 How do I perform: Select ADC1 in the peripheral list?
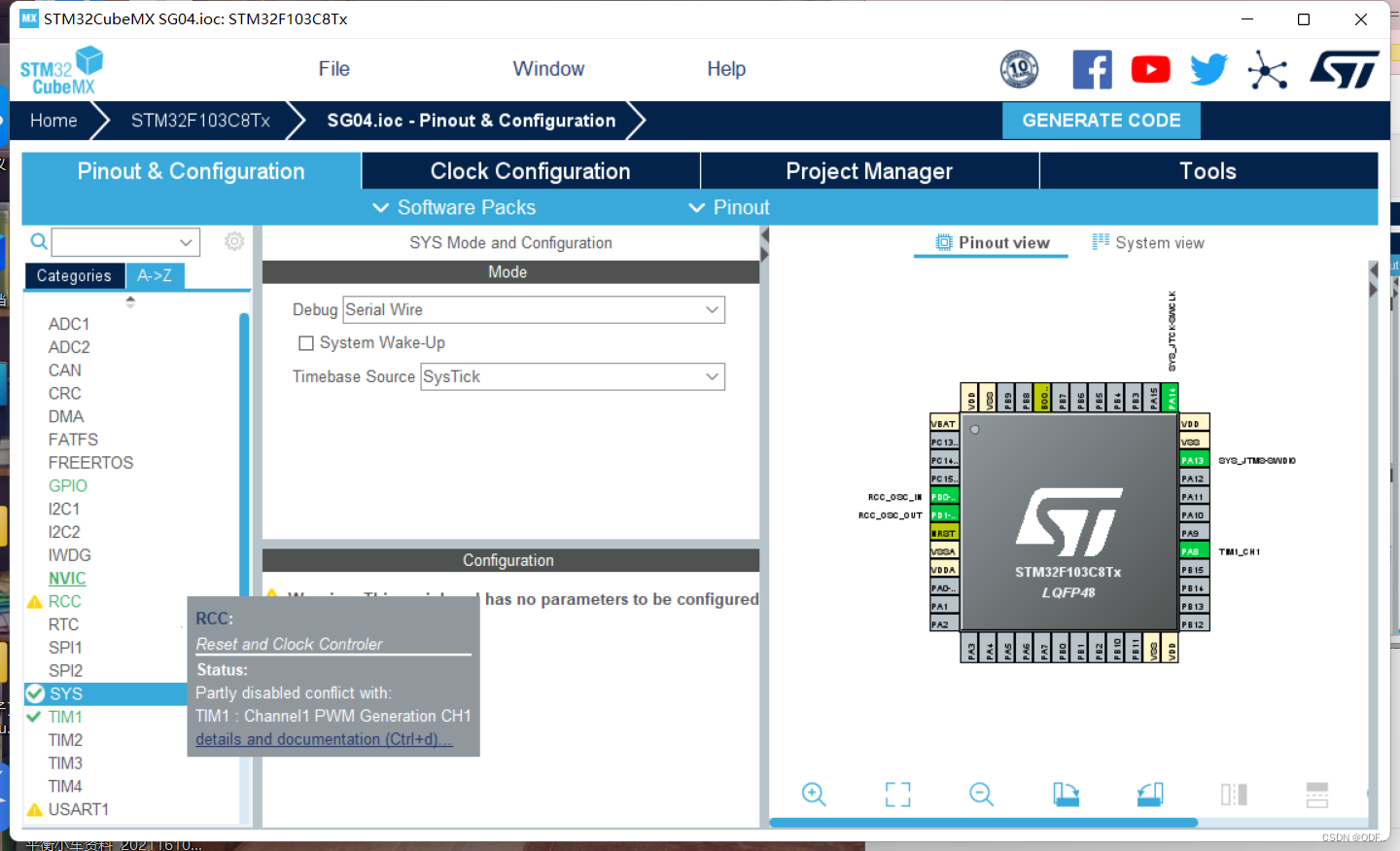tap(69, 324)
